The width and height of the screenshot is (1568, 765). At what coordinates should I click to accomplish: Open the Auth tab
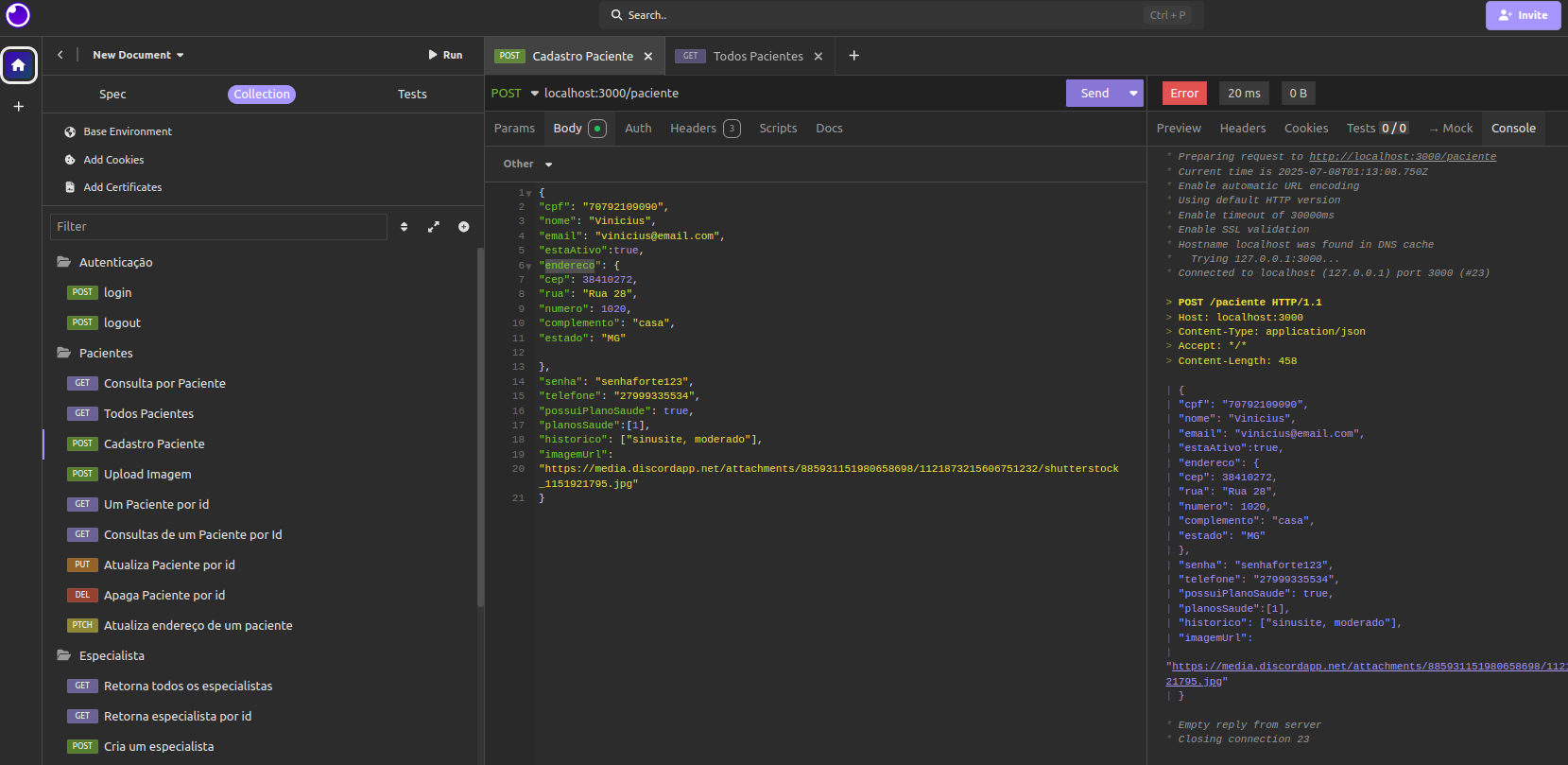click(x=638, y=129)
